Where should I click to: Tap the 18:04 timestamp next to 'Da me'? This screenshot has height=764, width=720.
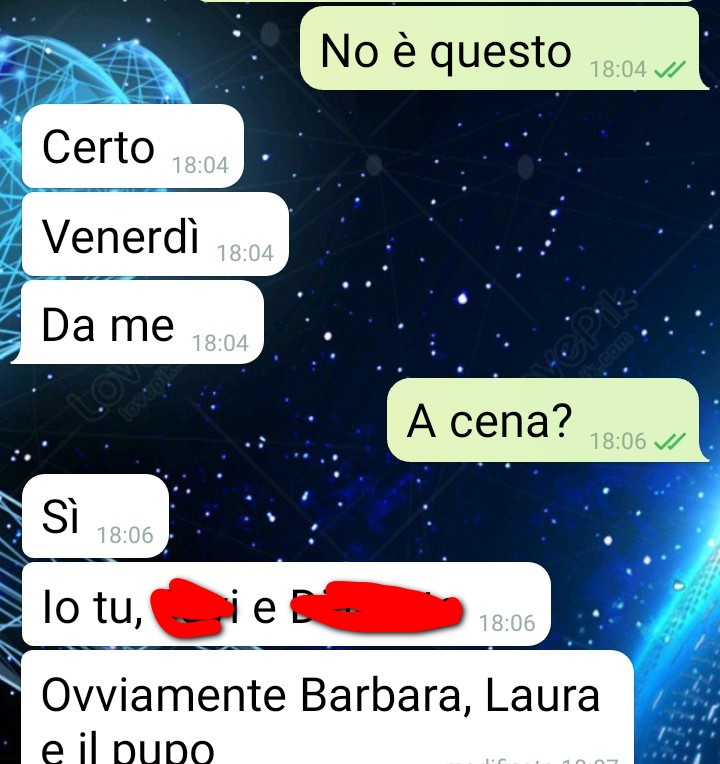click(x=220, y=344)
